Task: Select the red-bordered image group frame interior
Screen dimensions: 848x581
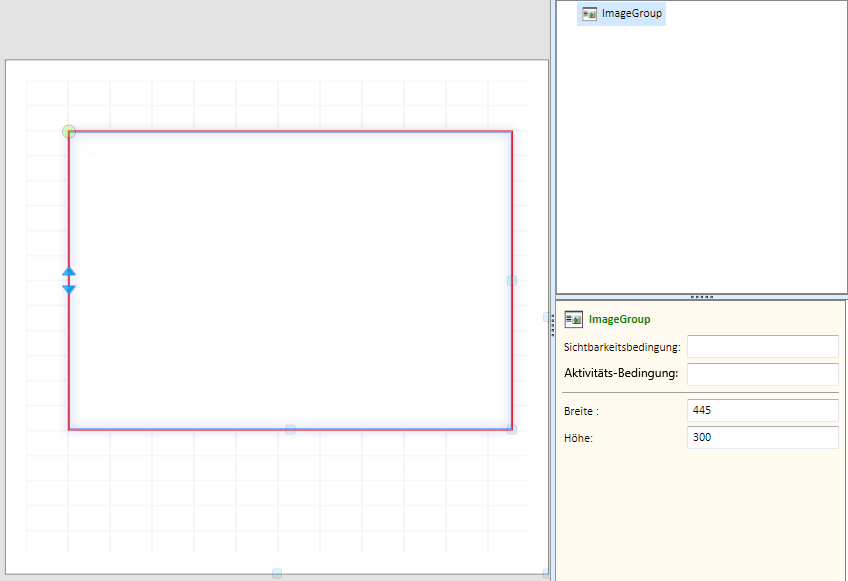Action: (290, 280)
